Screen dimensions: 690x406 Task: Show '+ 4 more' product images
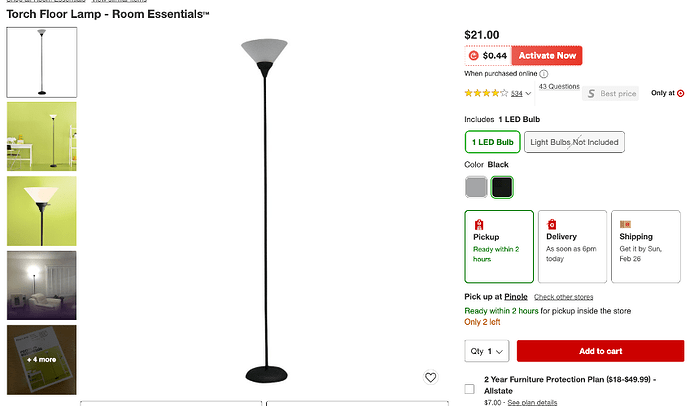[x=42, y=359]
